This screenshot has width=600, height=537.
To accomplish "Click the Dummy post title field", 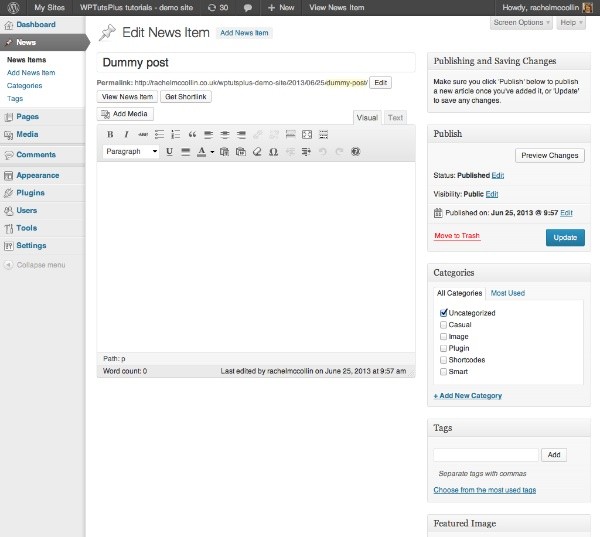I will click(x=256, y=62).
